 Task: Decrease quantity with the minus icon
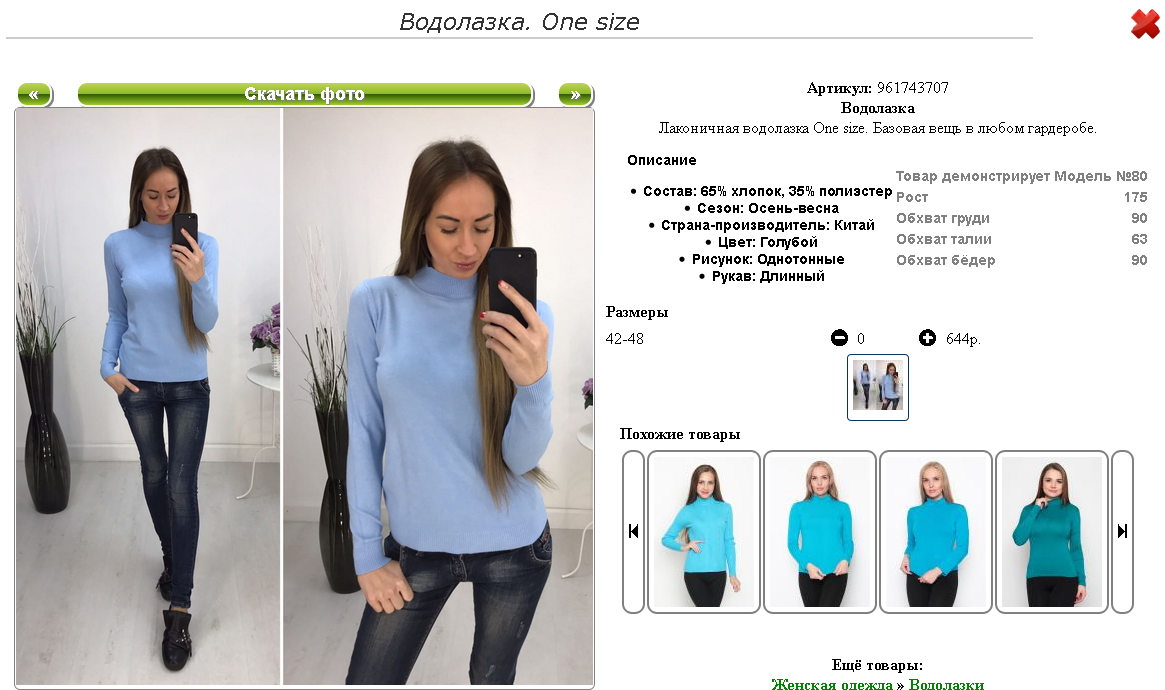click(x=839, y=338)
